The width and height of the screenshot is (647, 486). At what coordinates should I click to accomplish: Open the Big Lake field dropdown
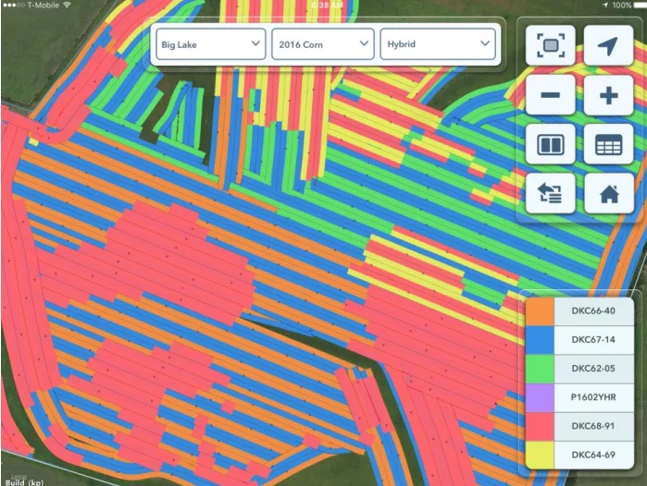(x=209, y=44)
